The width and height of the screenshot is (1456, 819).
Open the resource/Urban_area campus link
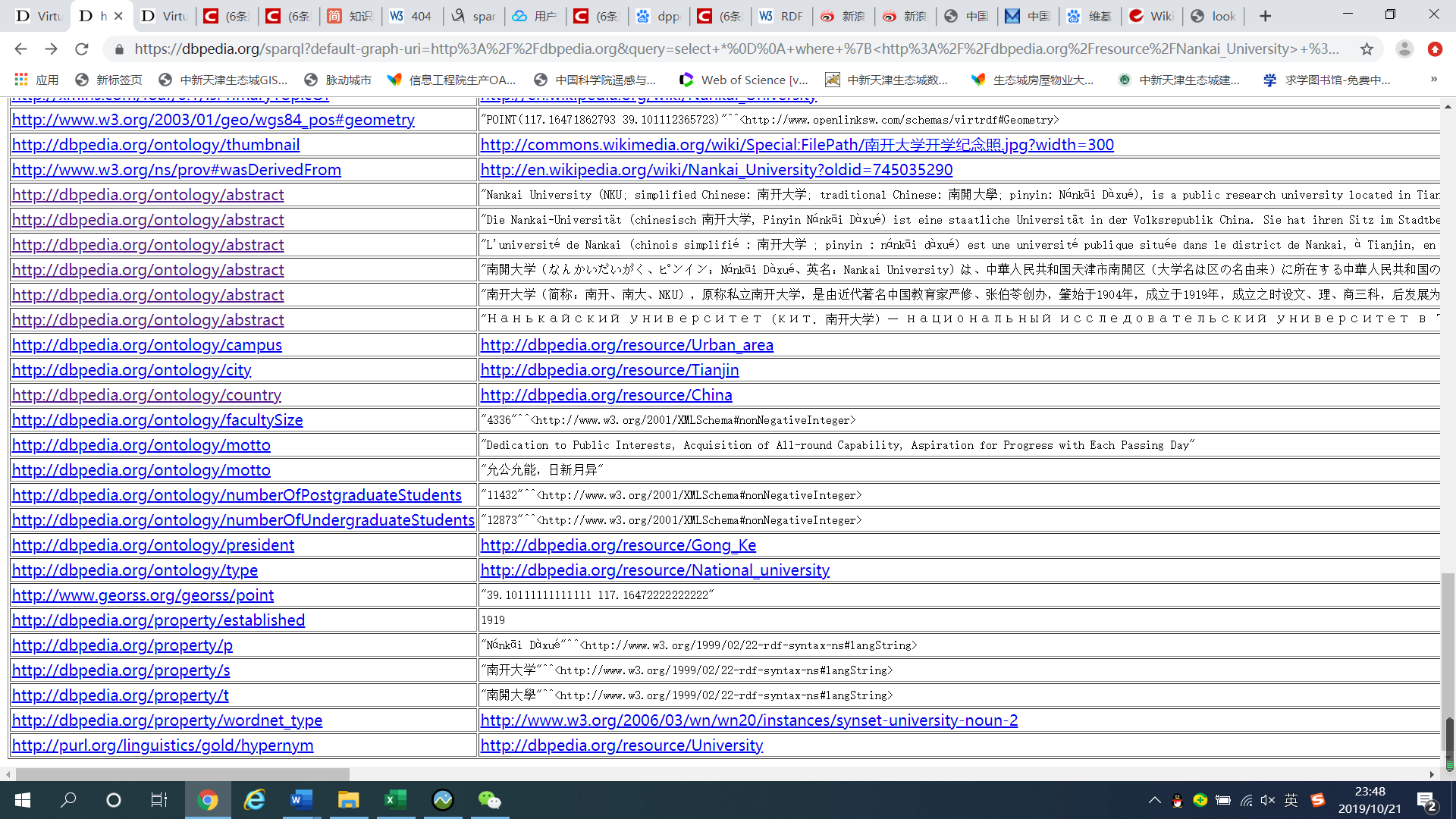627,345
